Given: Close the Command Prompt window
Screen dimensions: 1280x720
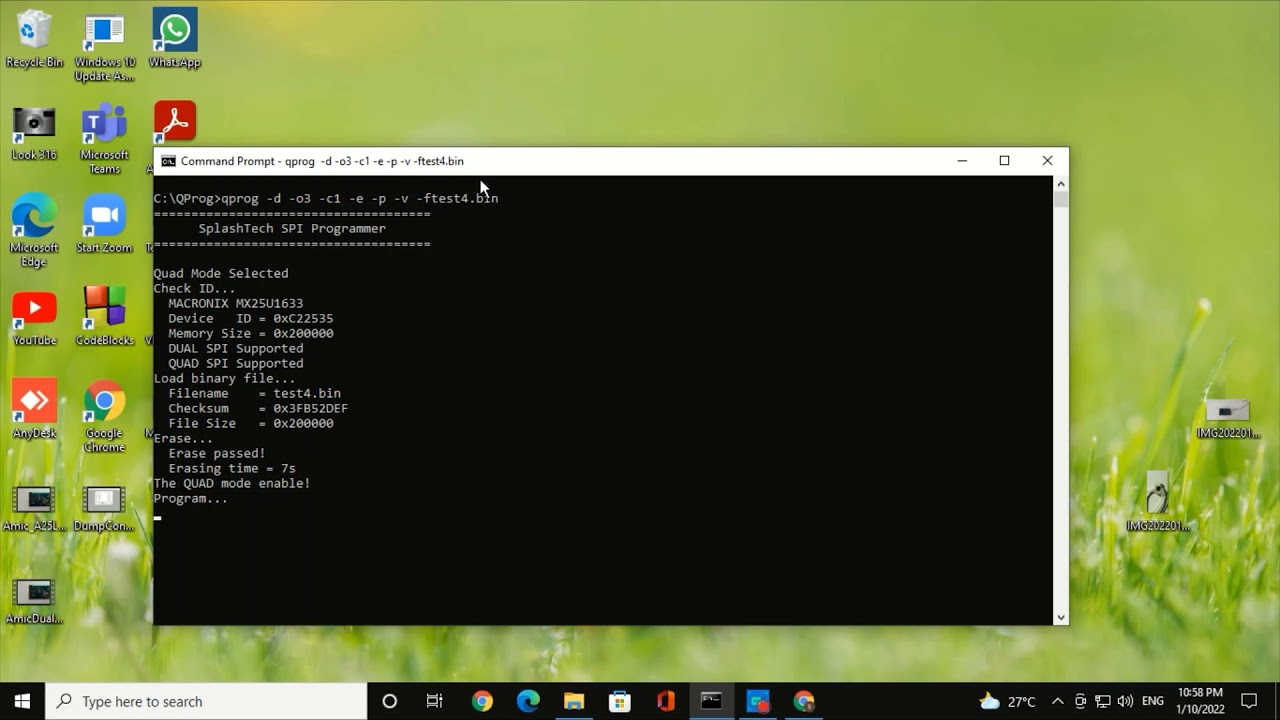Looking at the screenshot, I should pos(1047,161).
